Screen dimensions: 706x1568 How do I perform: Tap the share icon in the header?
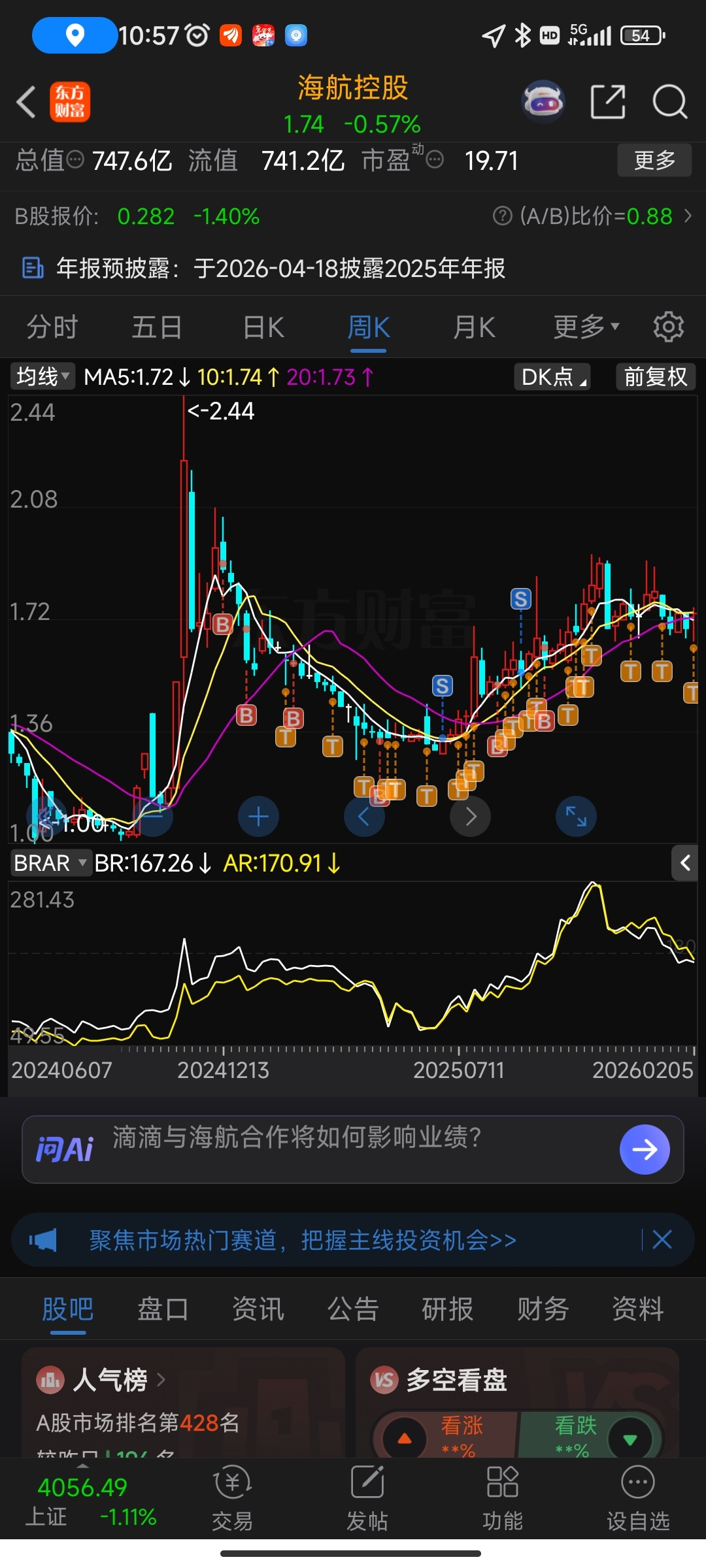(608, 102)
